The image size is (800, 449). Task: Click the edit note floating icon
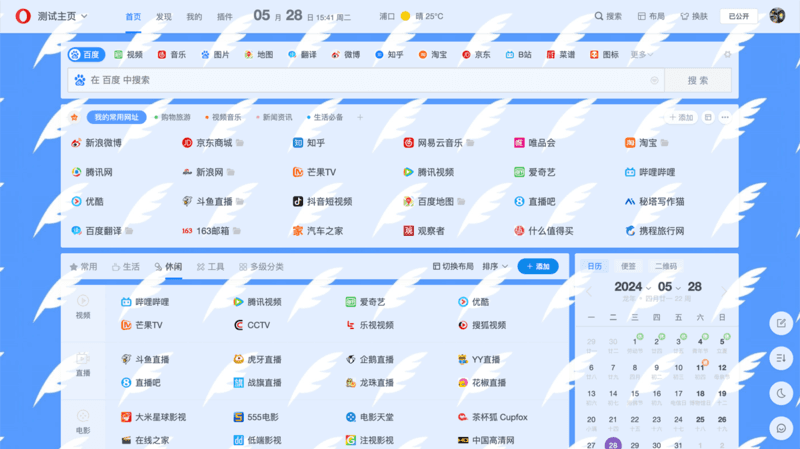pyautogui.click(x=781, y=323)
